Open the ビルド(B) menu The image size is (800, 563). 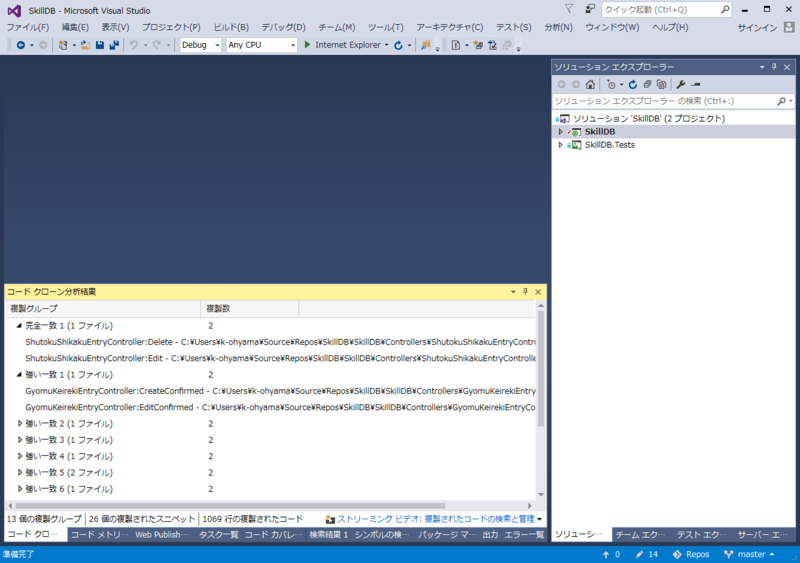[x=231, y=27]
